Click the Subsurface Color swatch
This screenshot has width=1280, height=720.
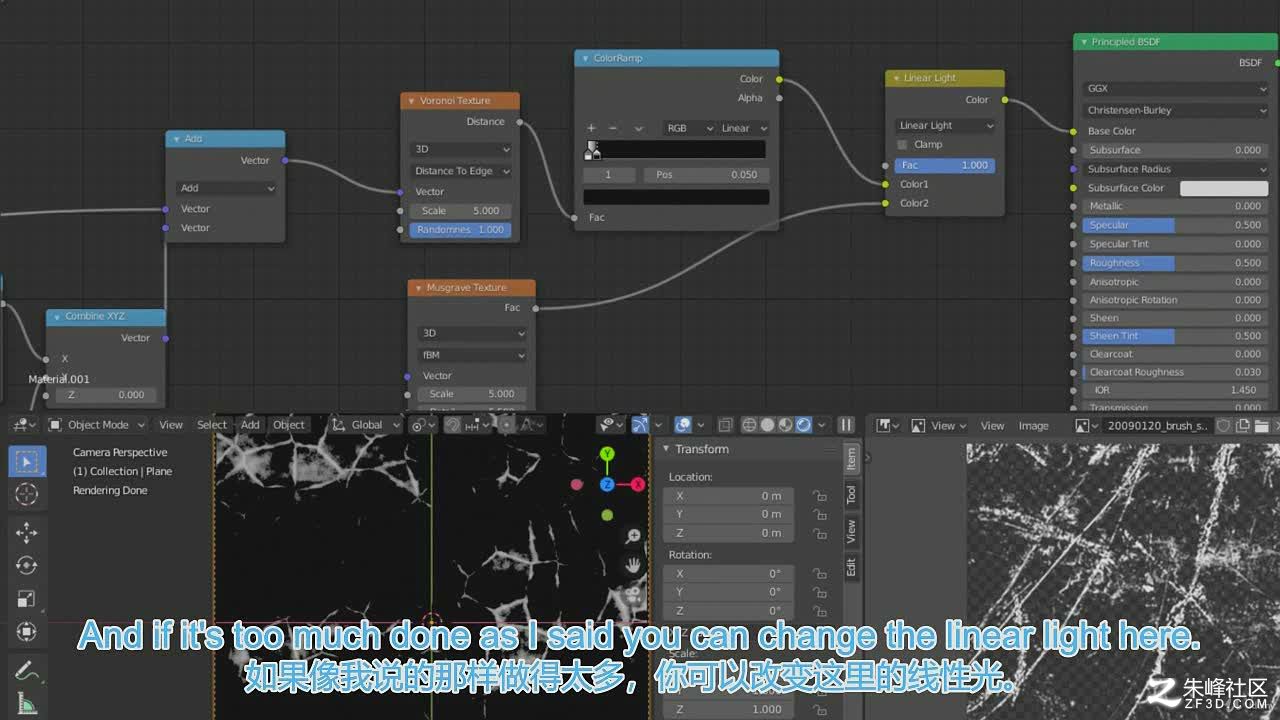pos(1224,188)
